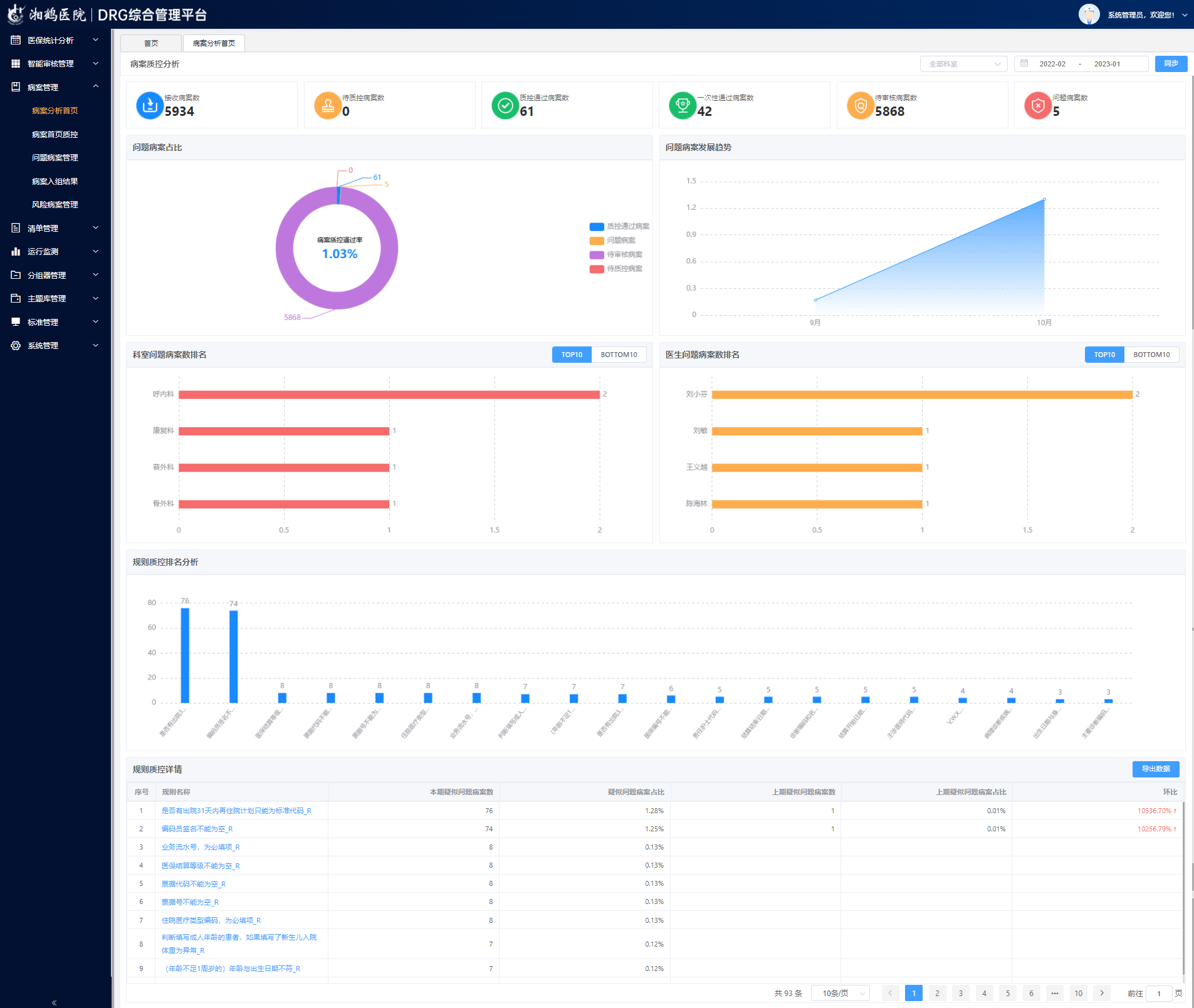This screenshot has width=1194, height=1008.
Task: Open the 10条/页 page size dropdown
Action: (x=840, y=993)
